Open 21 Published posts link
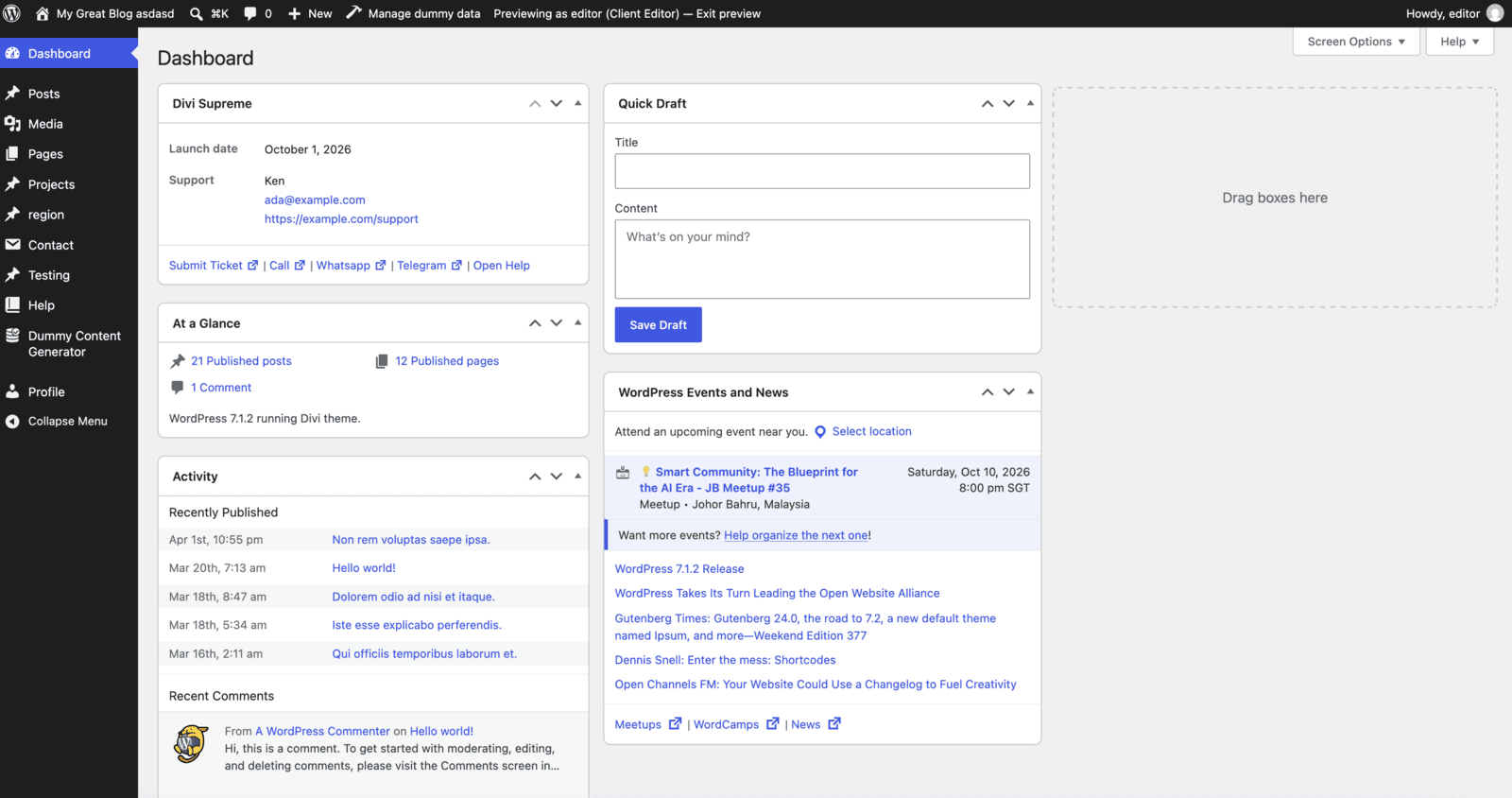Viewport: 1512px width, 798px height. pyautogui.click(x=241, y=361)
